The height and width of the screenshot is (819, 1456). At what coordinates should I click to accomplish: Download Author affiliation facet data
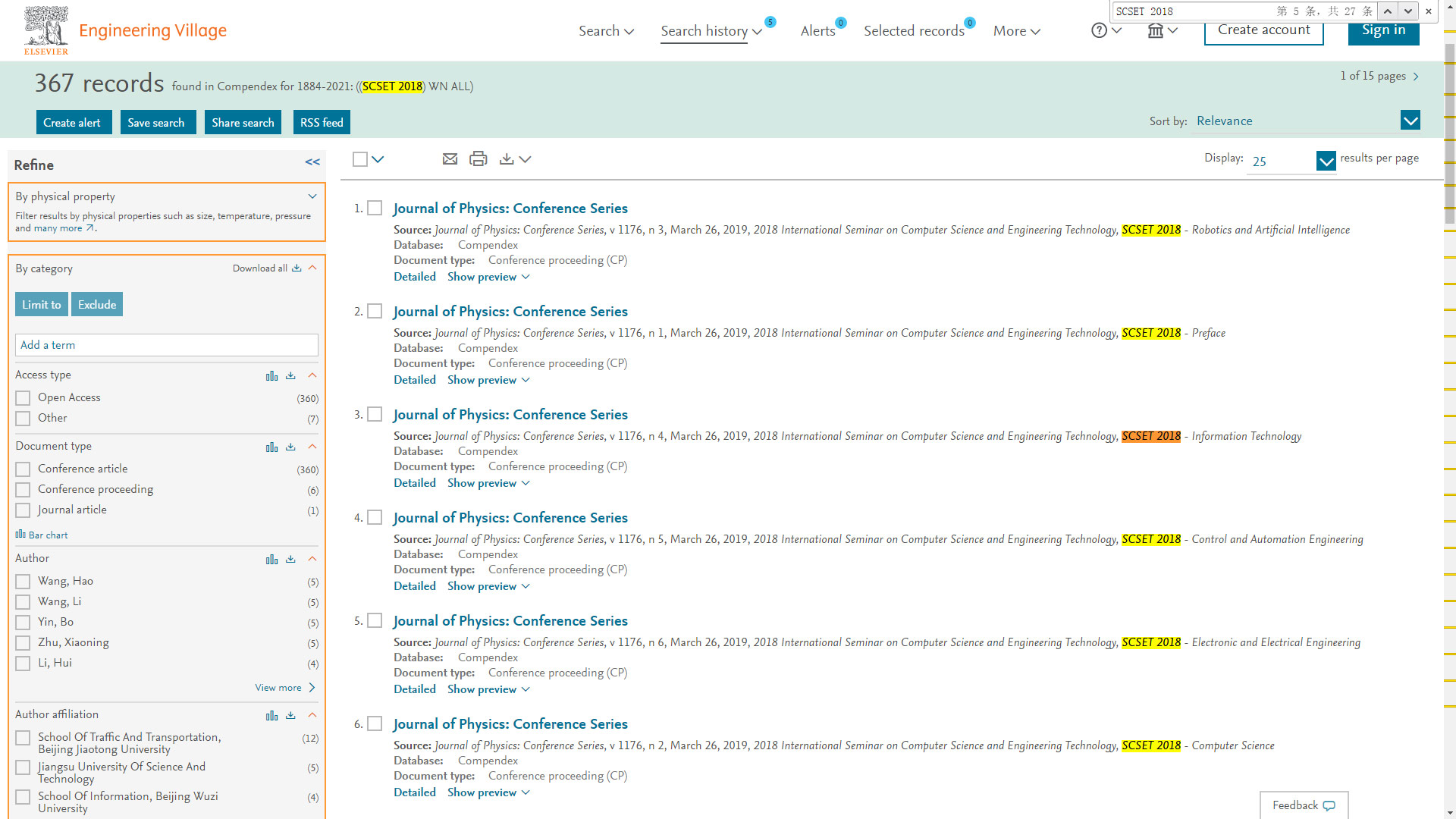290,715
